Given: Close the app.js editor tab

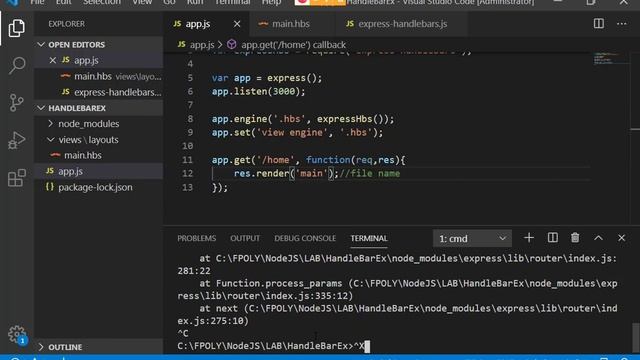Looking at the screenshot, I should (237, 24).
